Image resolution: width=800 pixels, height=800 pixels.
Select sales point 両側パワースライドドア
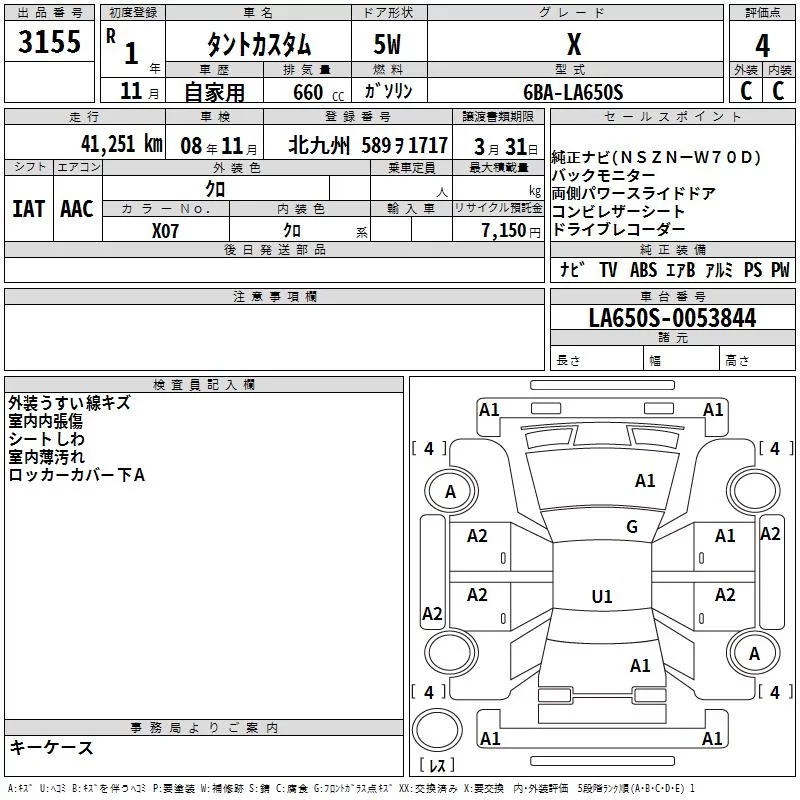(633, 193)
